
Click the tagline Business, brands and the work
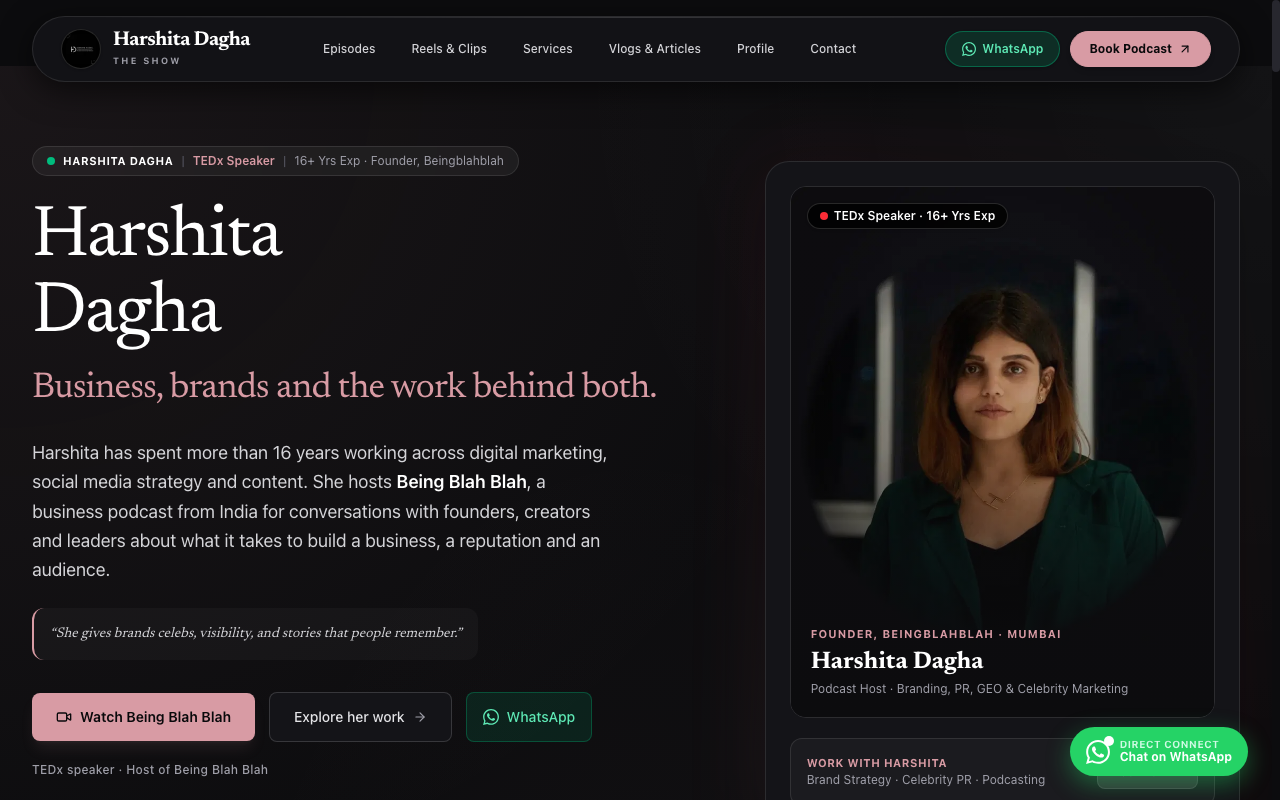(x=345, y=385)
